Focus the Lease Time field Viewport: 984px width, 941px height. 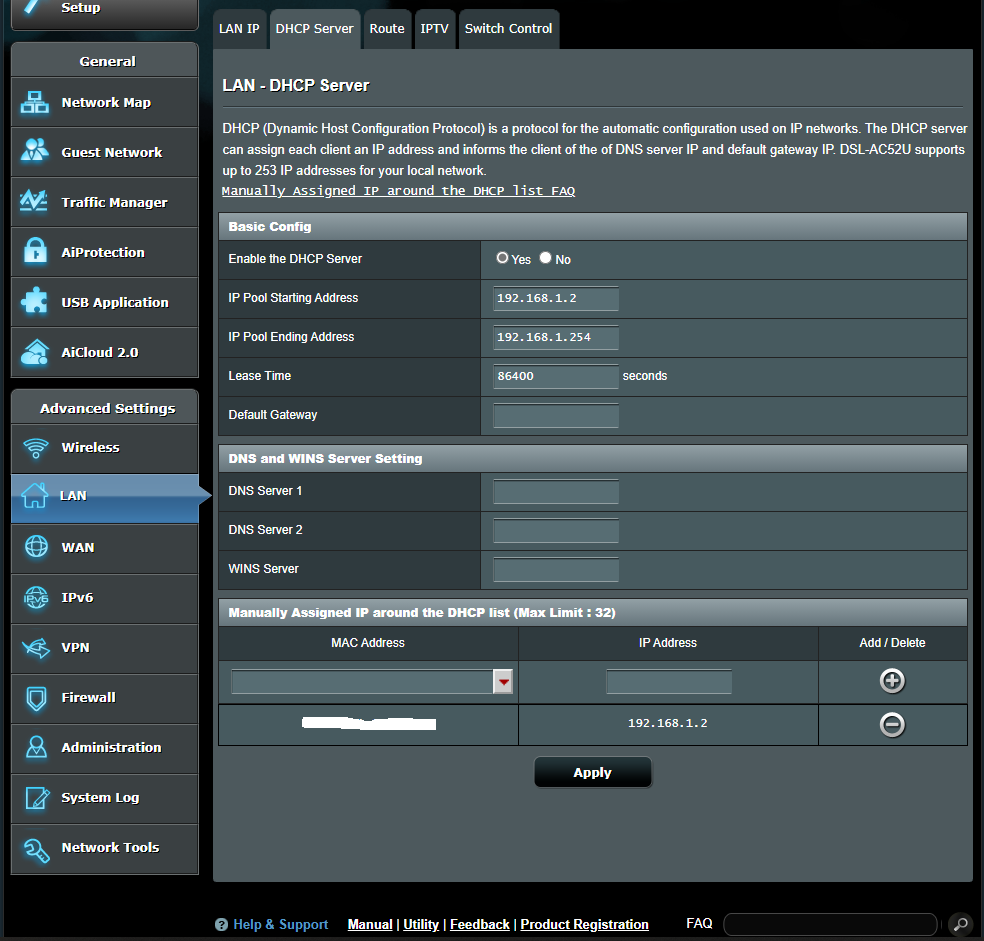[556, 377]
